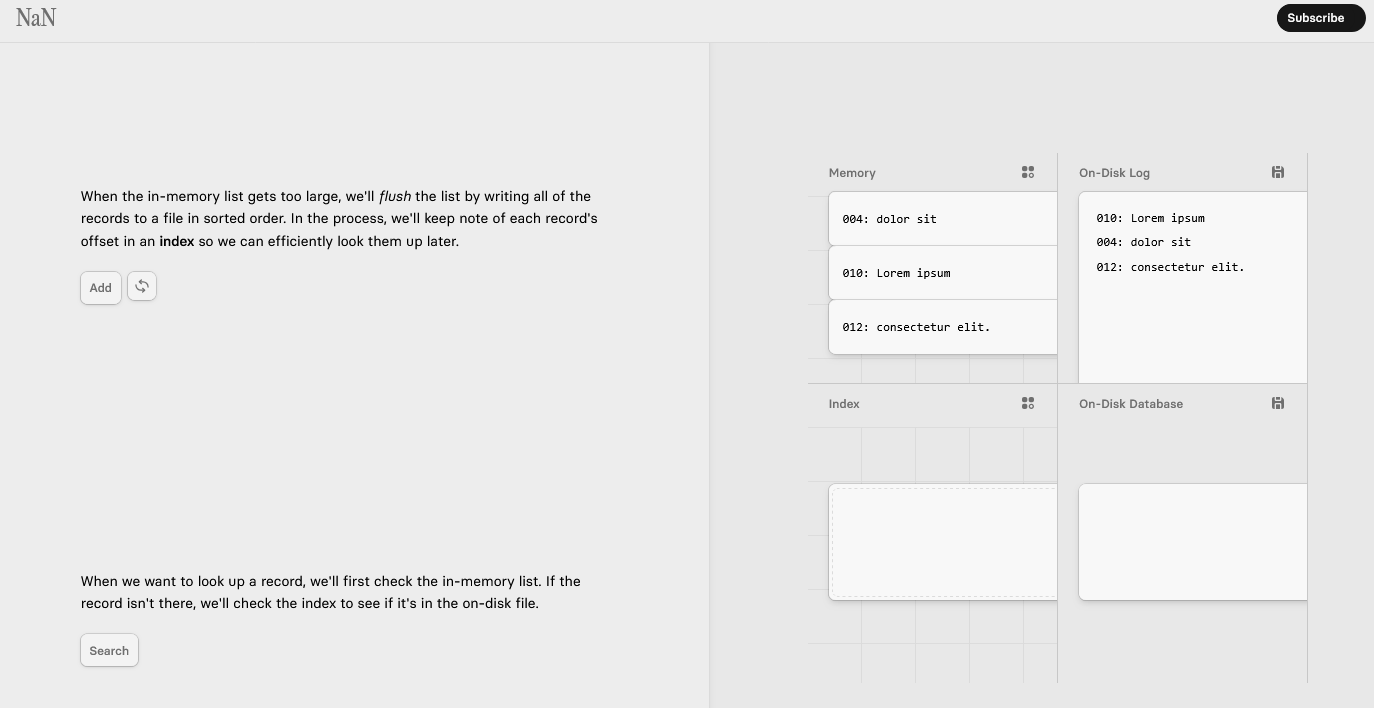The image size is (1374, 708).
Task: Click "004: dolor sit" in the On-Disk Log
Action: (x=1143, y=242)
